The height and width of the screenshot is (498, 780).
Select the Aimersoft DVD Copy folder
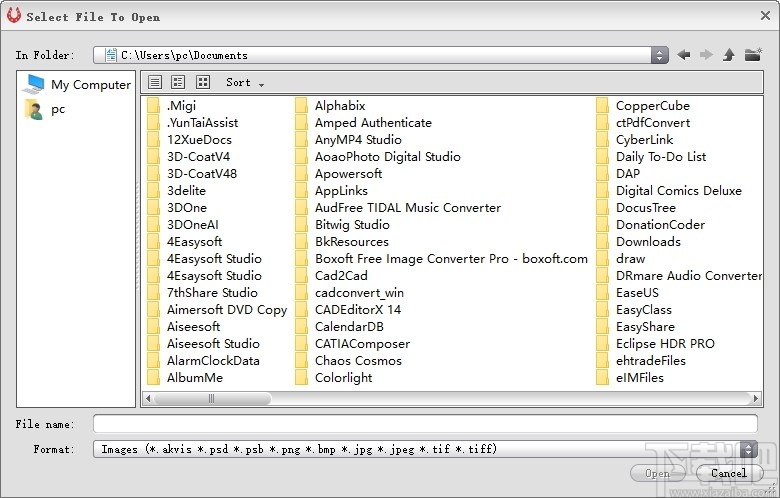point(217,309)
